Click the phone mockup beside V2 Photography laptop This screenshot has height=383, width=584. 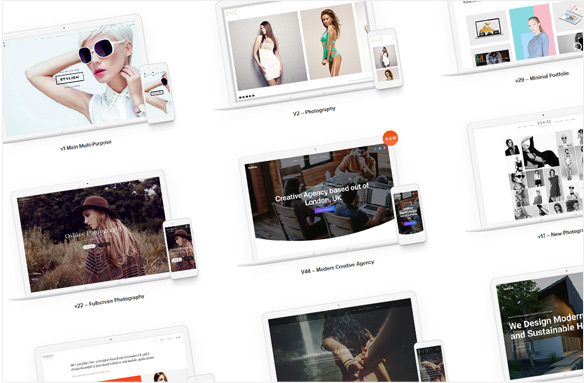click(x=386, y=58)
